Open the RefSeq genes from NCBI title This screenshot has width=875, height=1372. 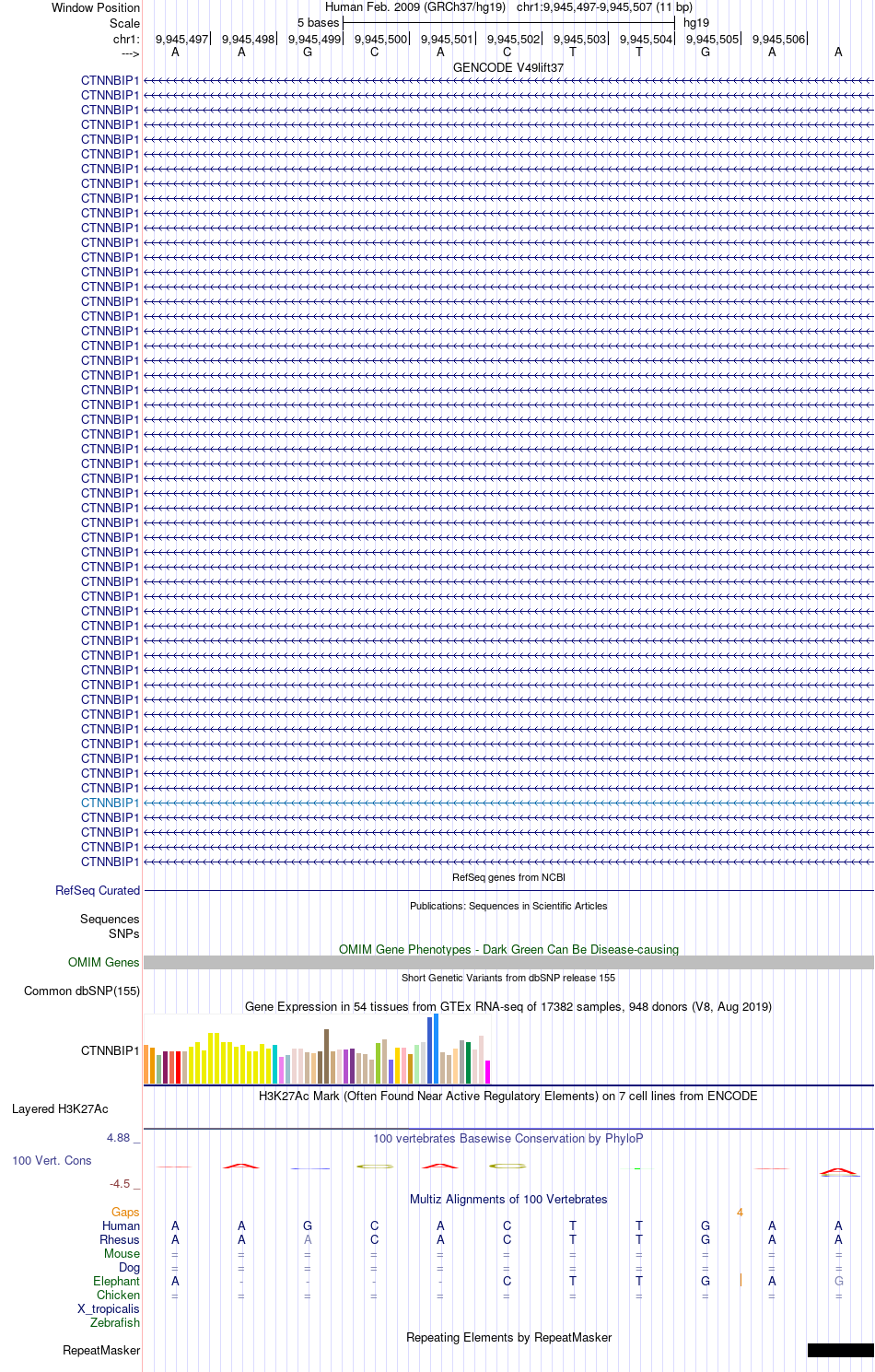pos(508,877)
